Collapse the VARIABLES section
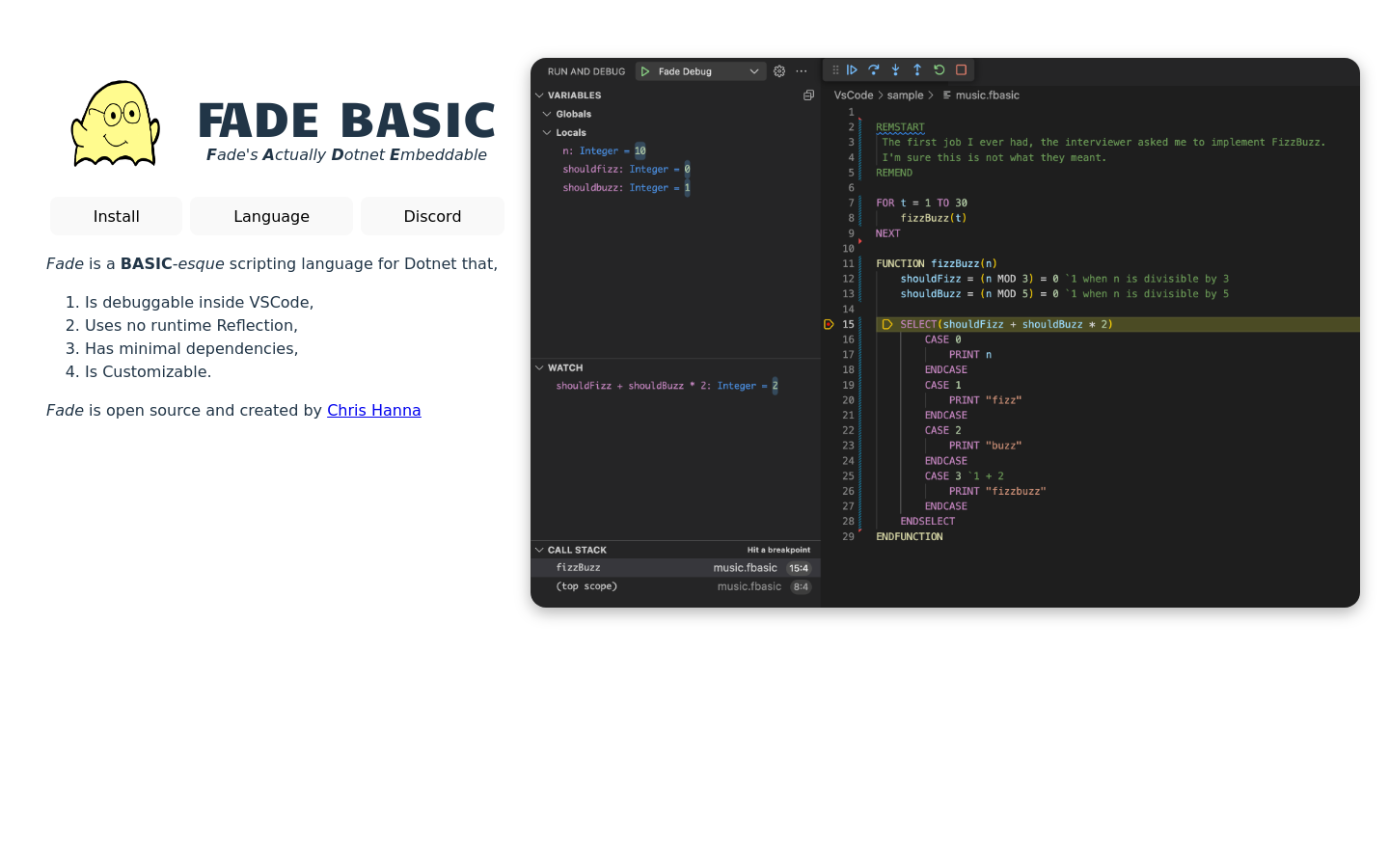The width and height of the screenshot is (1389, 868). [x=539, y=95]
